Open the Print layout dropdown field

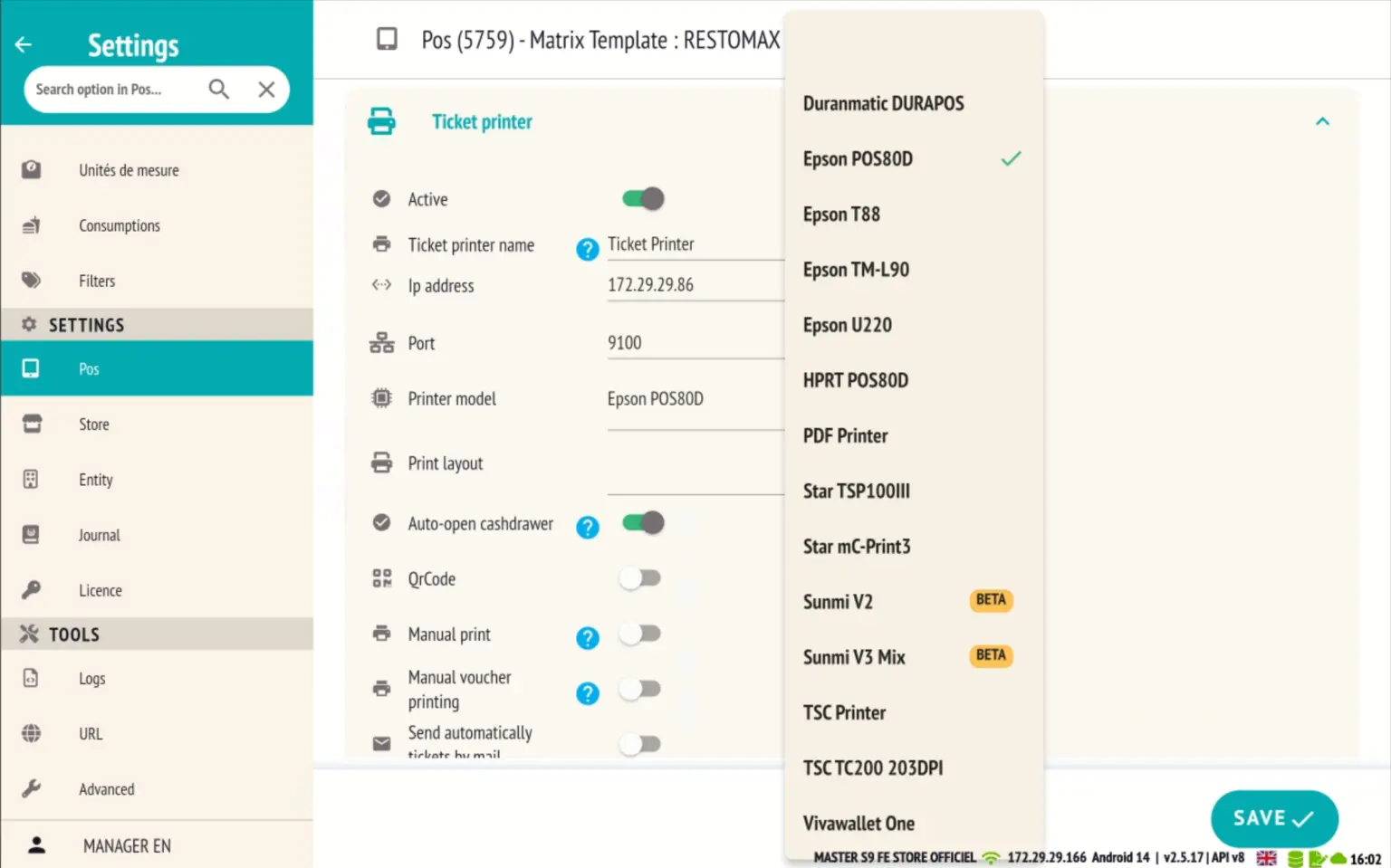tap(695, 471)
